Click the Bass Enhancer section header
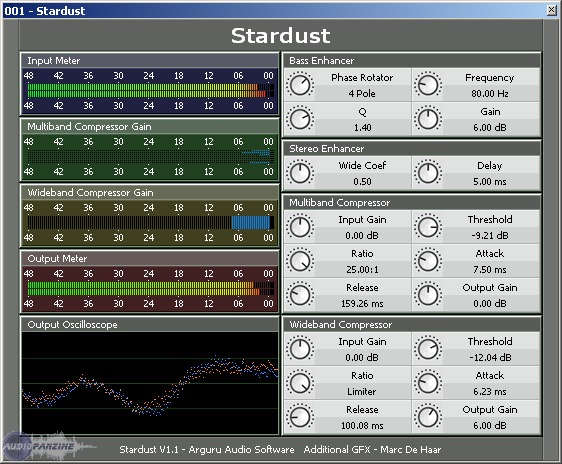 411,61
